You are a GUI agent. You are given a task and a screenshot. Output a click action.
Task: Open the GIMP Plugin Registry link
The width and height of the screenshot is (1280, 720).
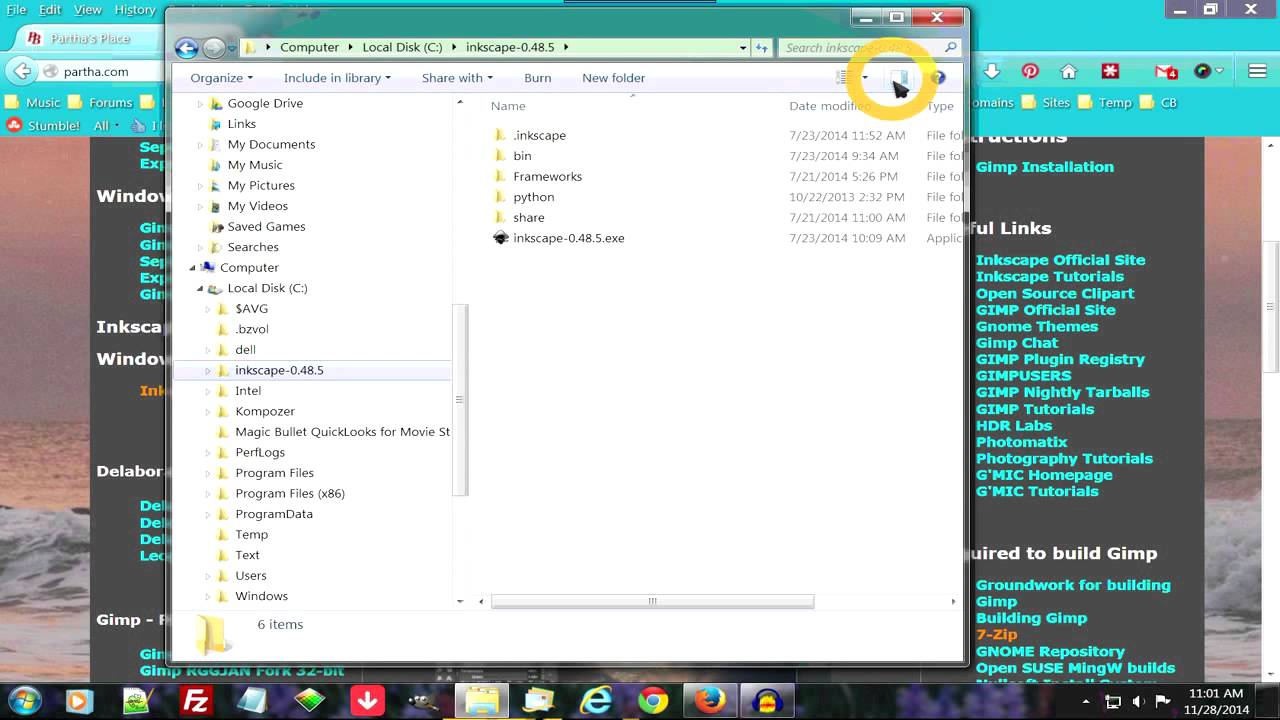click(1060, 359)
